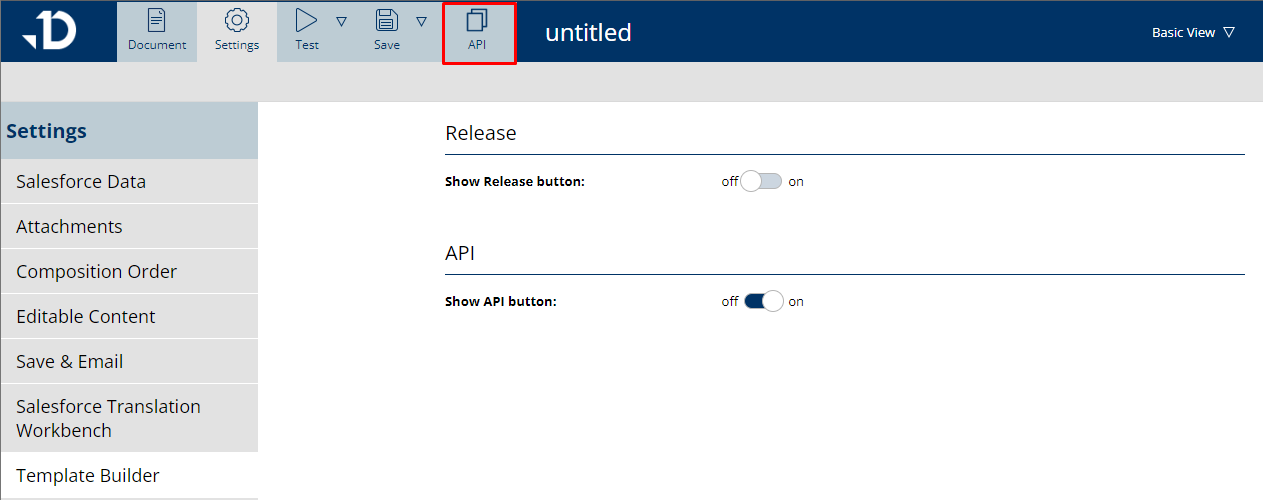Select the Settings gear icon

[x=237, y=21]
